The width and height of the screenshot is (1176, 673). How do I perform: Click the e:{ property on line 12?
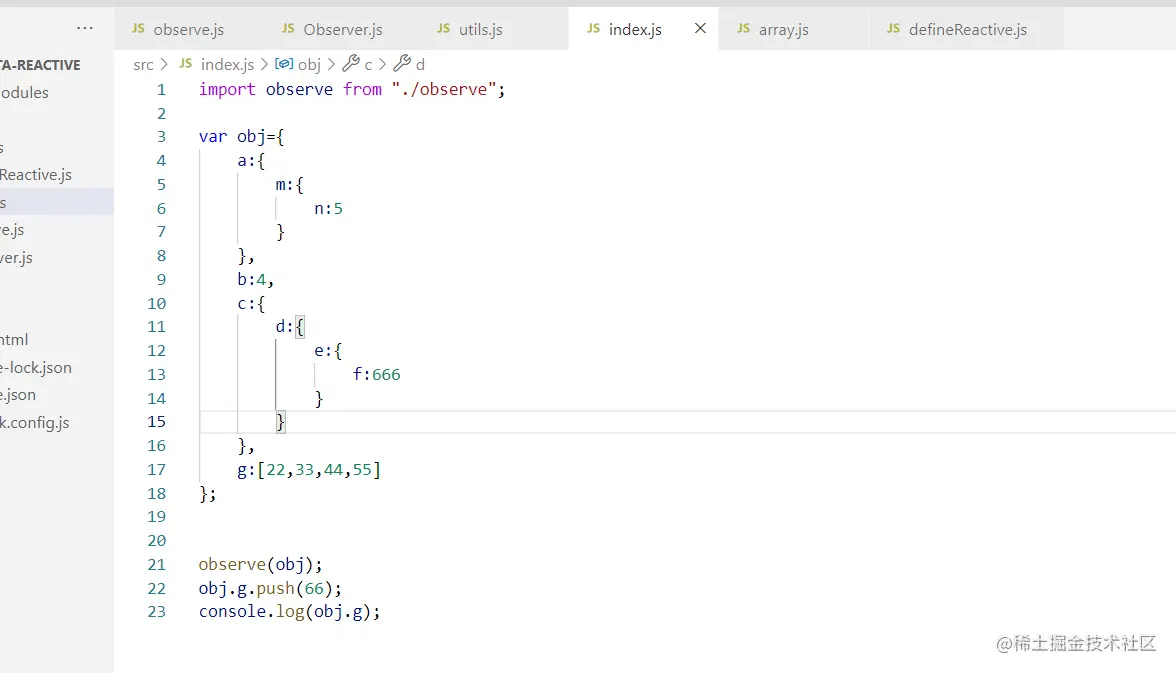[328, 350]
